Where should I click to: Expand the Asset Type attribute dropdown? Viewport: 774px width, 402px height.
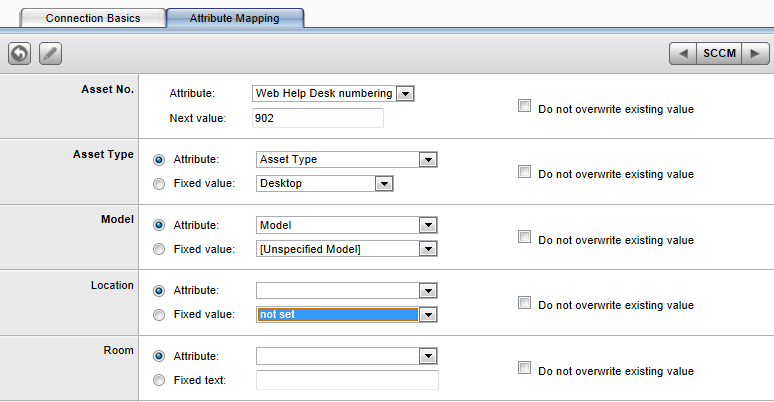[x=428, y=159]
